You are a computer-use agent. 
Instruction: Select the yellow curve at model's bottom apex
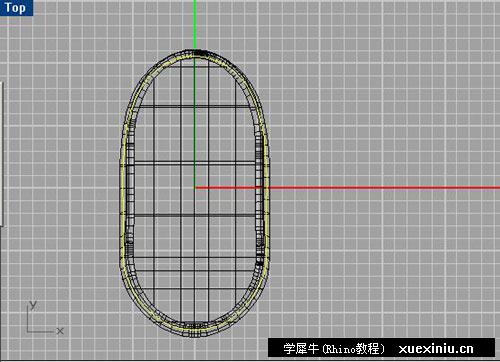click(195, 331)
